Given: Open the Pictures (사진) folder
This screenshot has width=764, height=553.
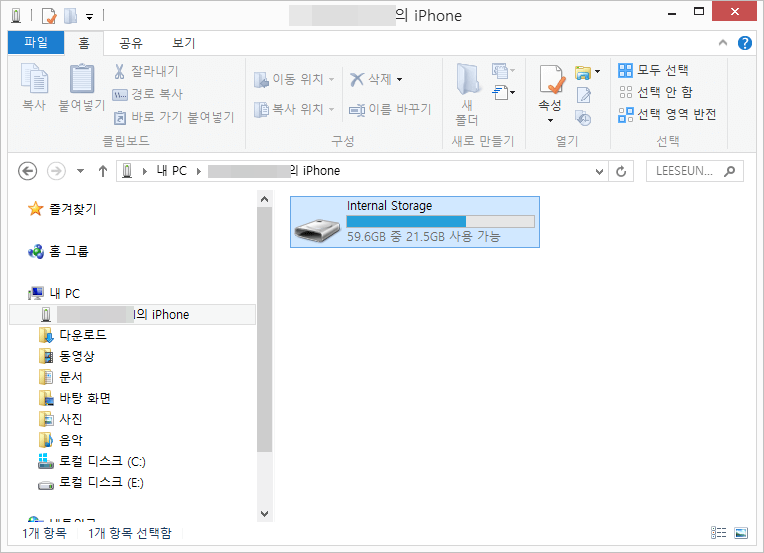Looking at the screenshot, I should (61, 419).
